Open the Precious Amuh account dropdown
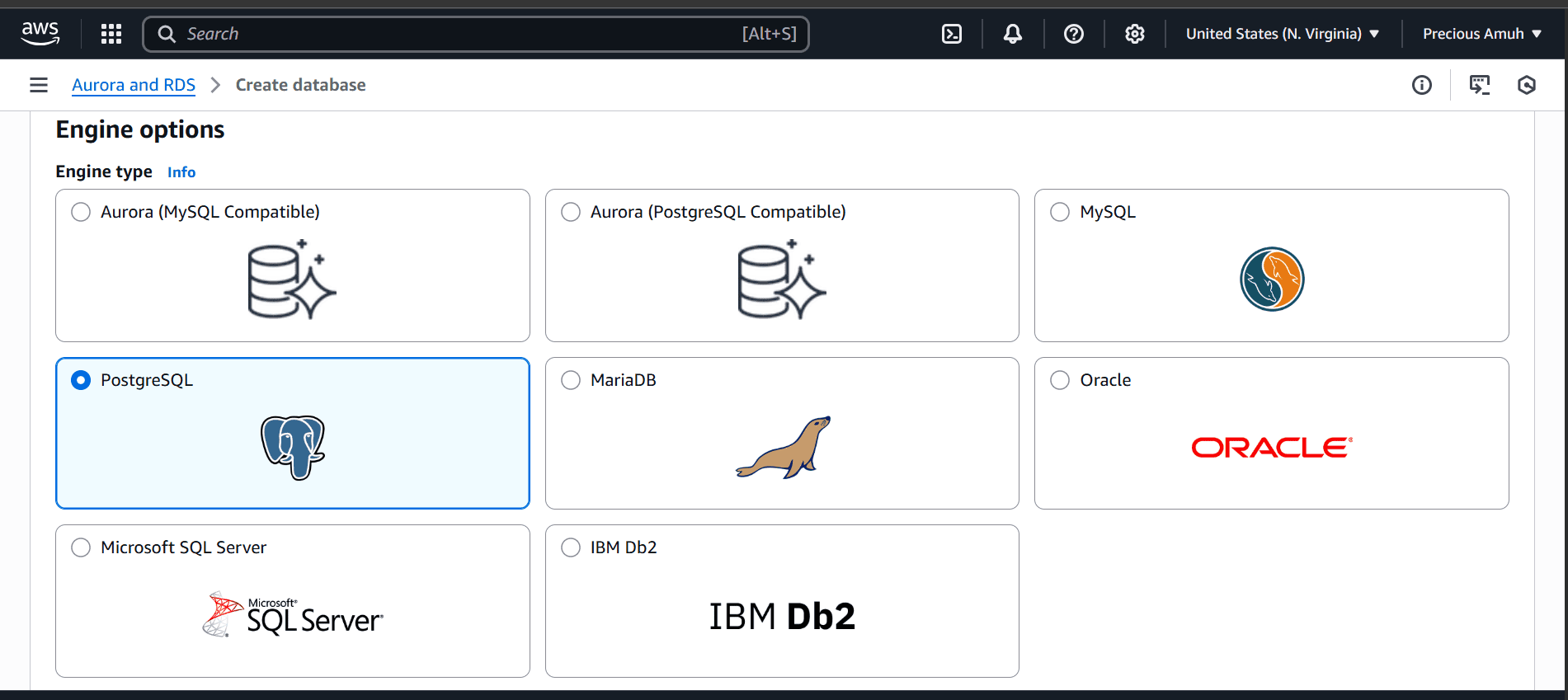The width and height of the screenshot is (1568, 700). [x=1482, y=34]
